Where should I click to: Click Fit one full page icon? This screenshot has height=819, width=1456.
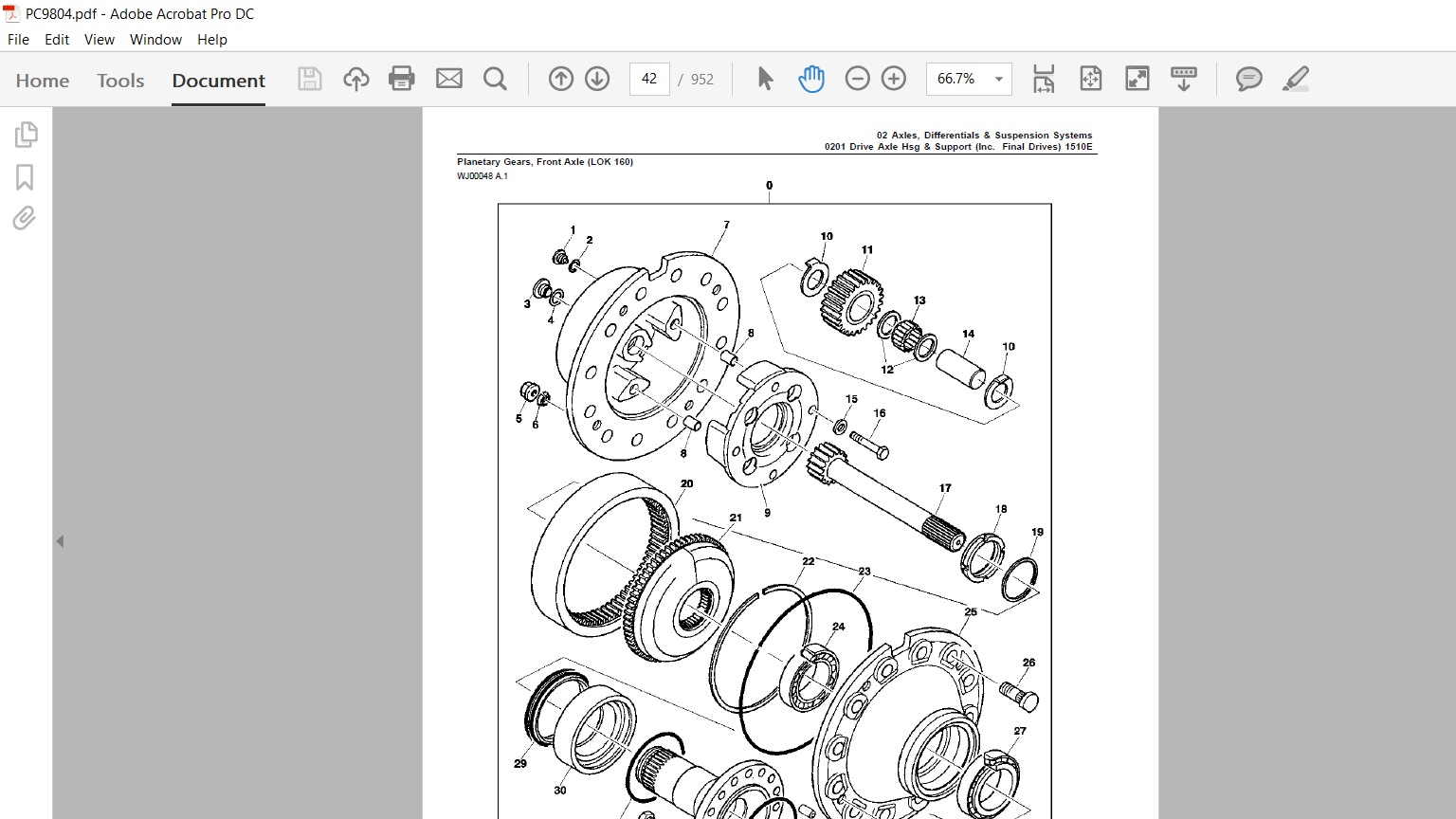pos(1091,79)
